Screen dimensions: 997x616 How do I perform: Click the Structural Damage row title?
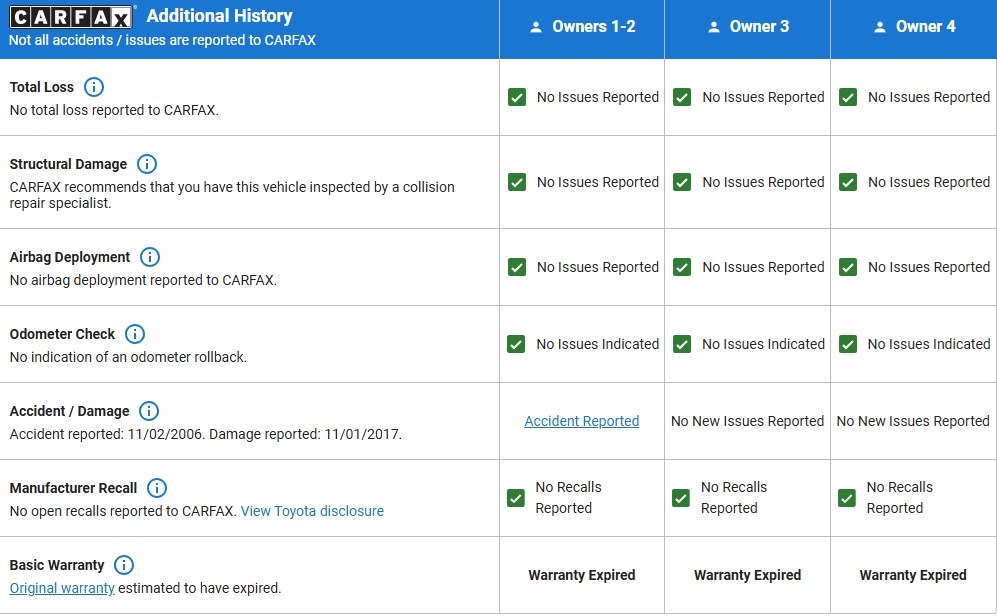[68, 164]
